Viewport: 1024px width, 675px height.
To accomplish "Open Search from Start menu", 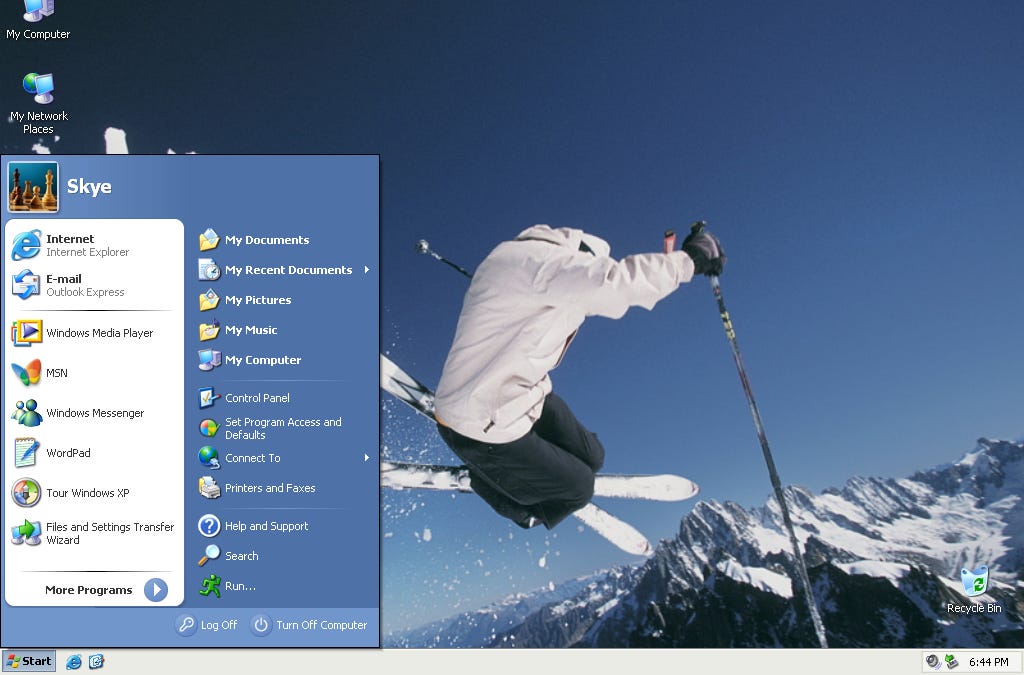I will click(283, 556).
